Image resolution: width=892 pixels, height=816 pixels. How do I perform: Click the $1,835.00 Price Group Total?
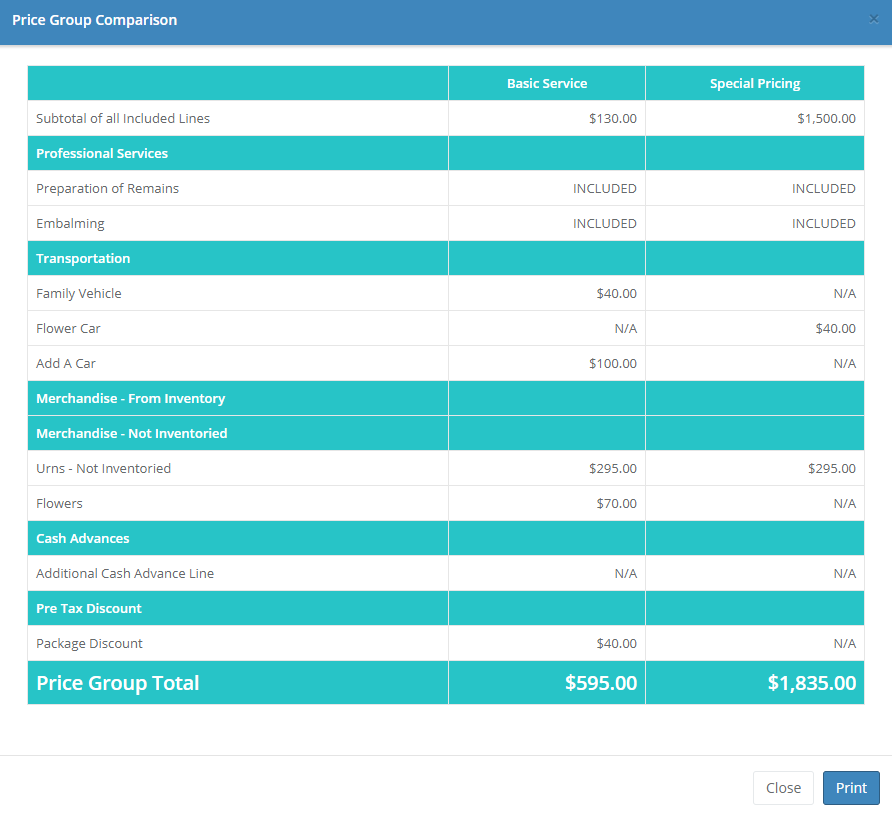[811, 683]
